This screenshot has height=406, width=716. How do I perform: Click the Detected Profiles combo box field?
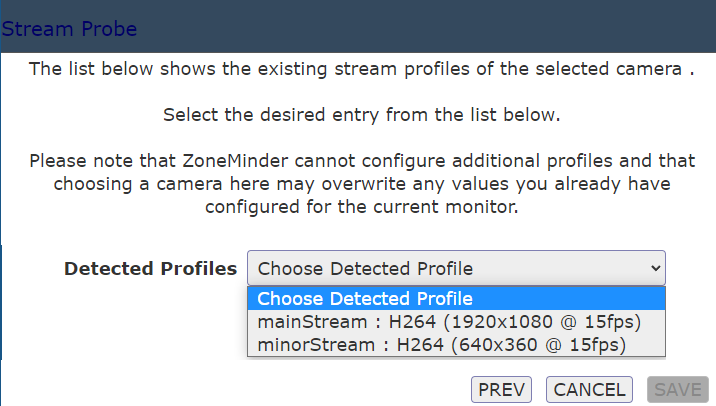click(456, 268)
